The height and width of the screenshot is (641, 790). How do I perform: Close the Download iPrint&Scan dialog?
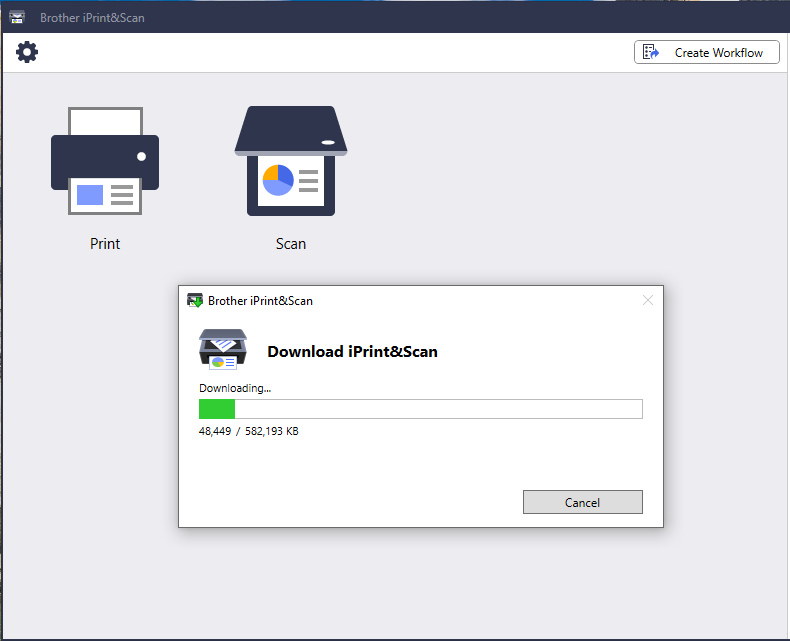coord(648,300)
